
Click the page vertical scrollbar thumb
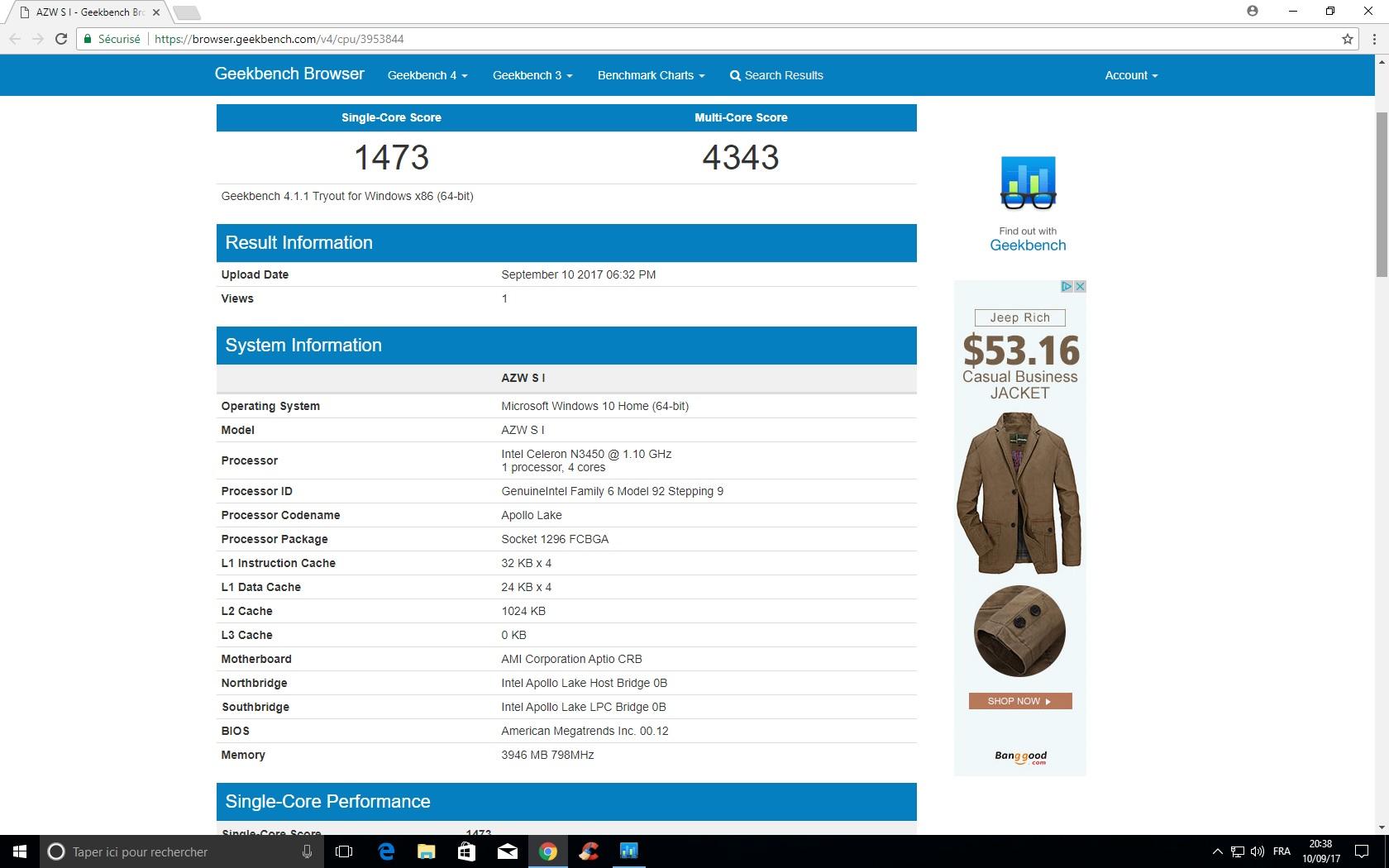point(1382,193)
